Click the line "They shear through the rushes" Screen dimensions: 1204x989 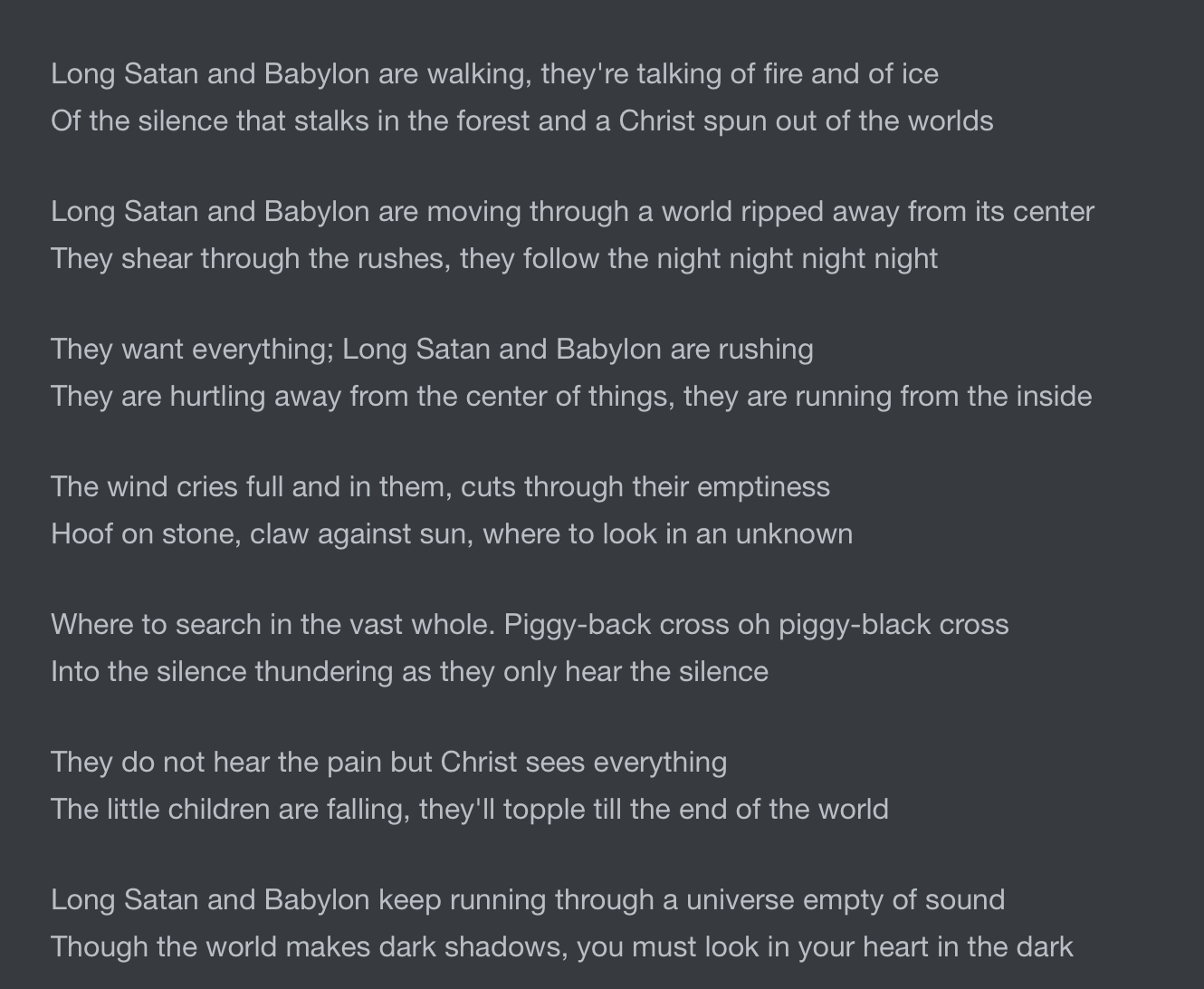[494, 258]
